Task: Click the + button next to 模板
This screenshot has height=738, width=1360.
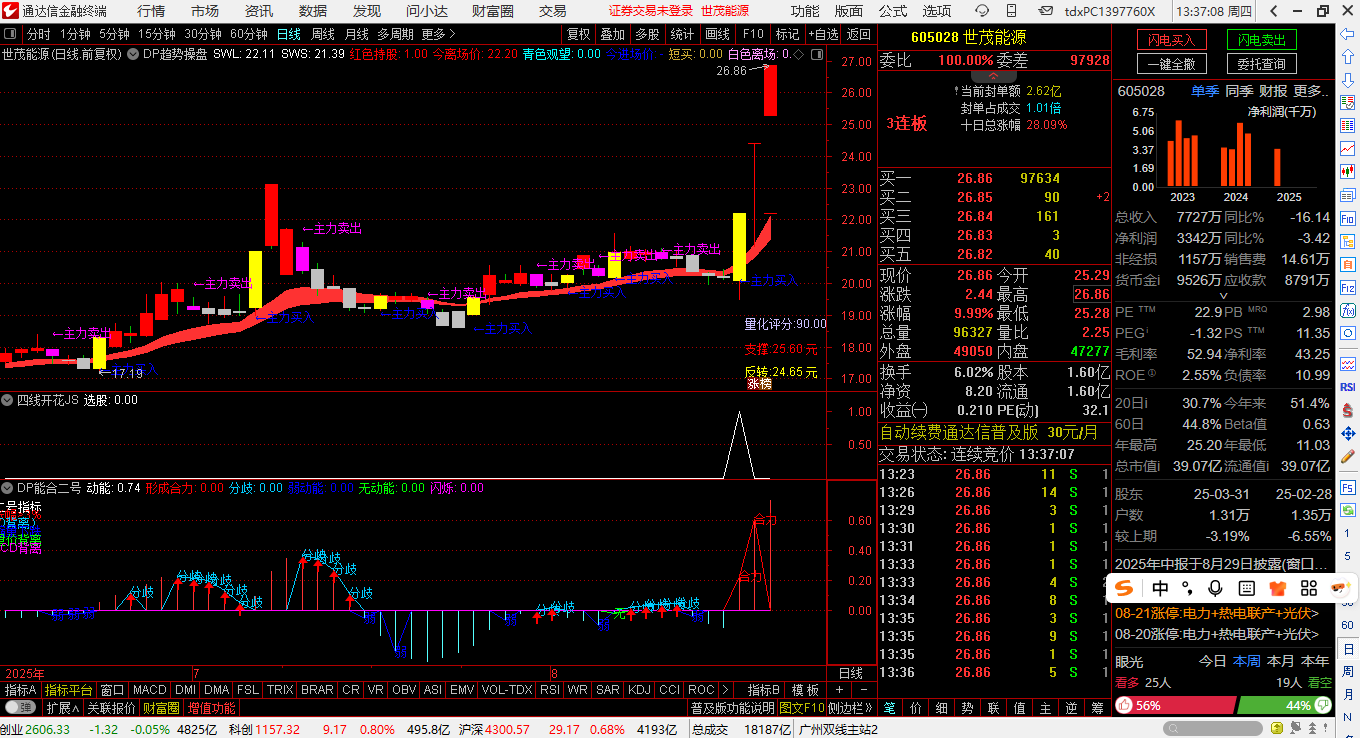Action: click(x=839, y=690)
